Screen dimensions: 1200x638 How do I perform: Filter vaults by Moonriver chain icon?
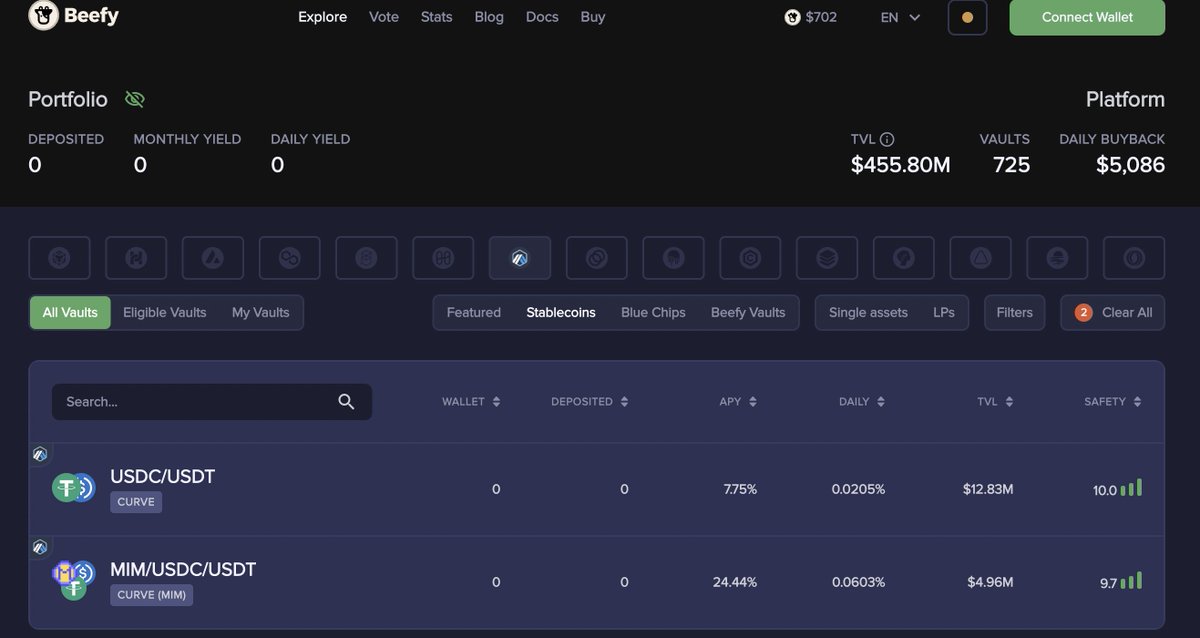click(673, 258)
